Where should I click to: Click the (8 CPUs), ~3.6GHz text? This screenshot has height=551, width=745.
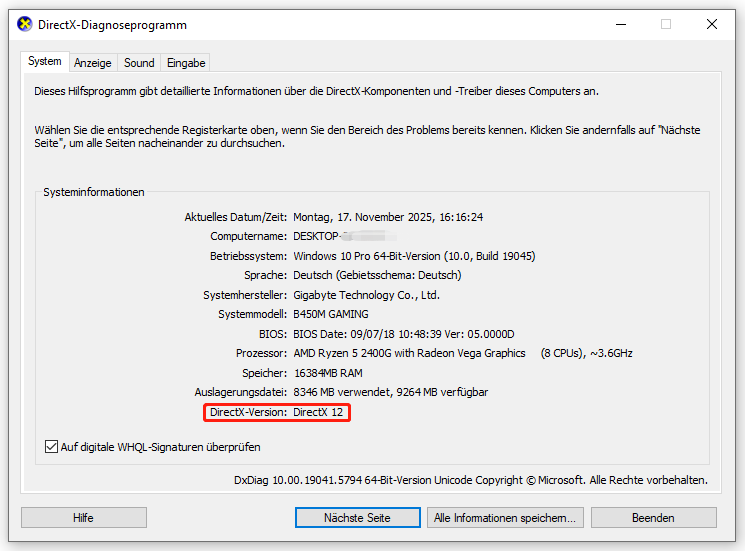(586, 353)
